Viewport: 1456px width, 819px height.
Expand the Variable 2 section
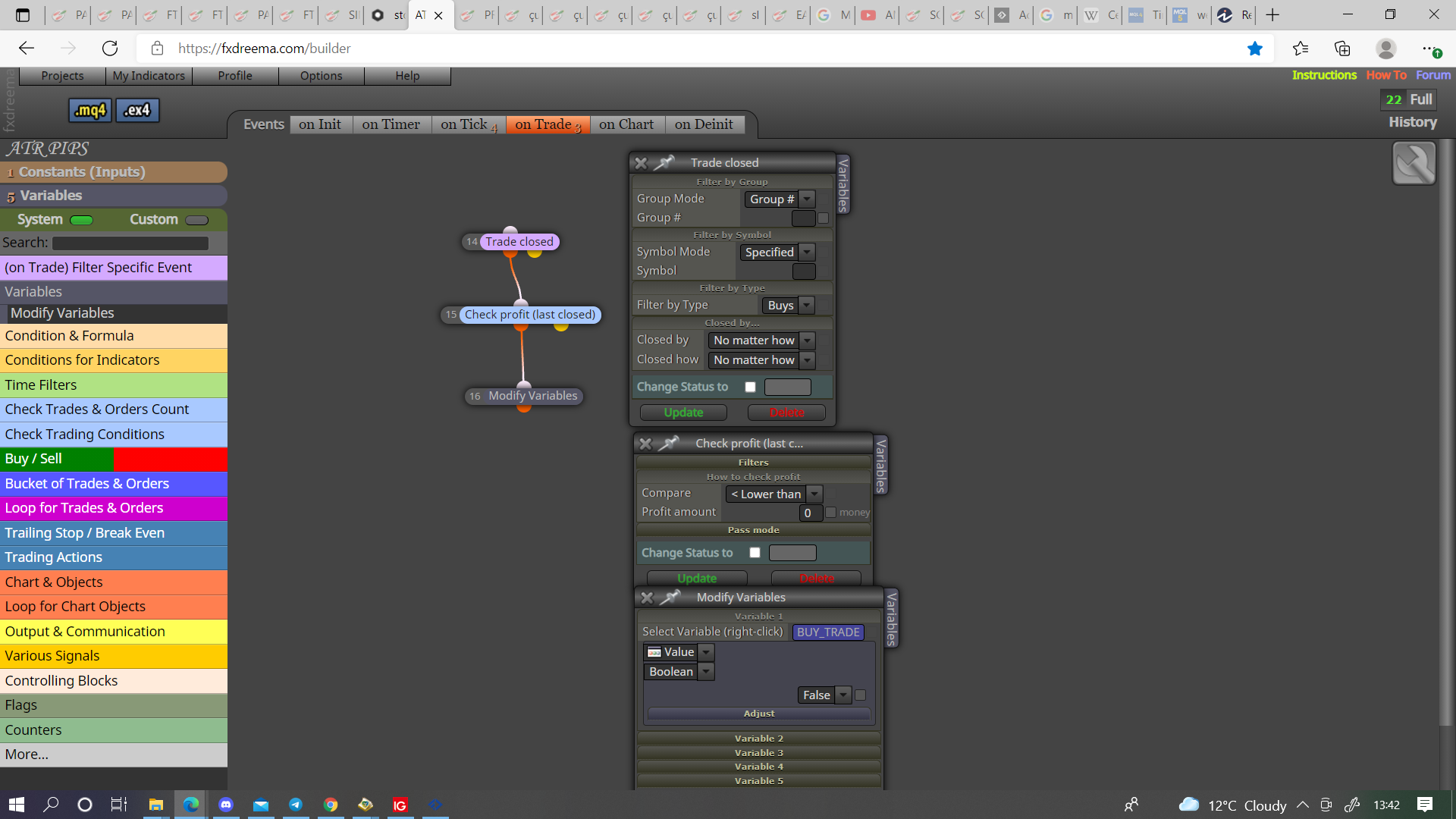tap(759, 739)
